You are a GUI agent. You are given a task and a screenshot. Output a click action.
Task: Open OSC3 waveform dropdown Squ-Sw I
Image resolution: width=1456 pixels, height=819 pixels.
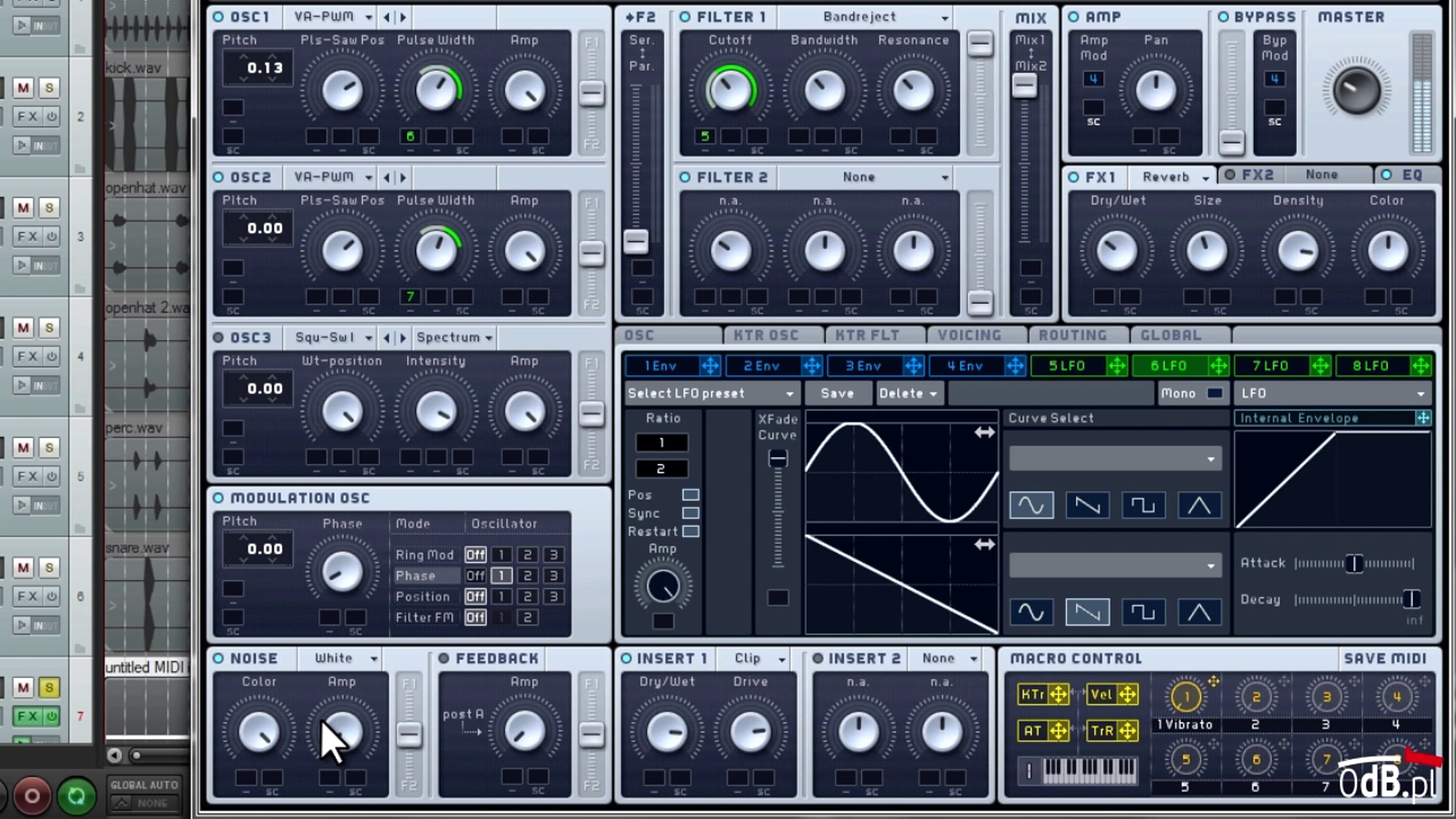[x=332, y=337]
